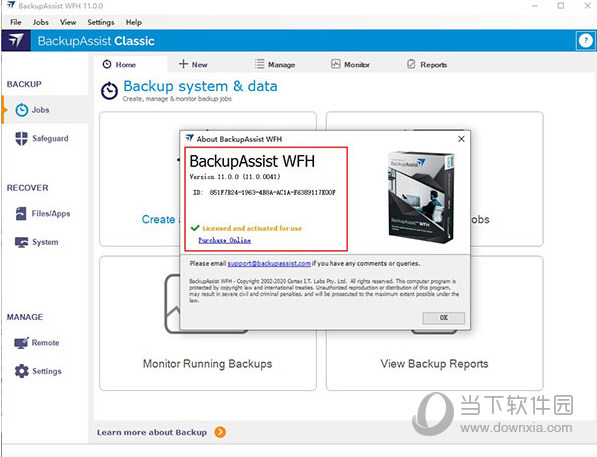
Task: Select System under Recover
Action: (45, 242)
